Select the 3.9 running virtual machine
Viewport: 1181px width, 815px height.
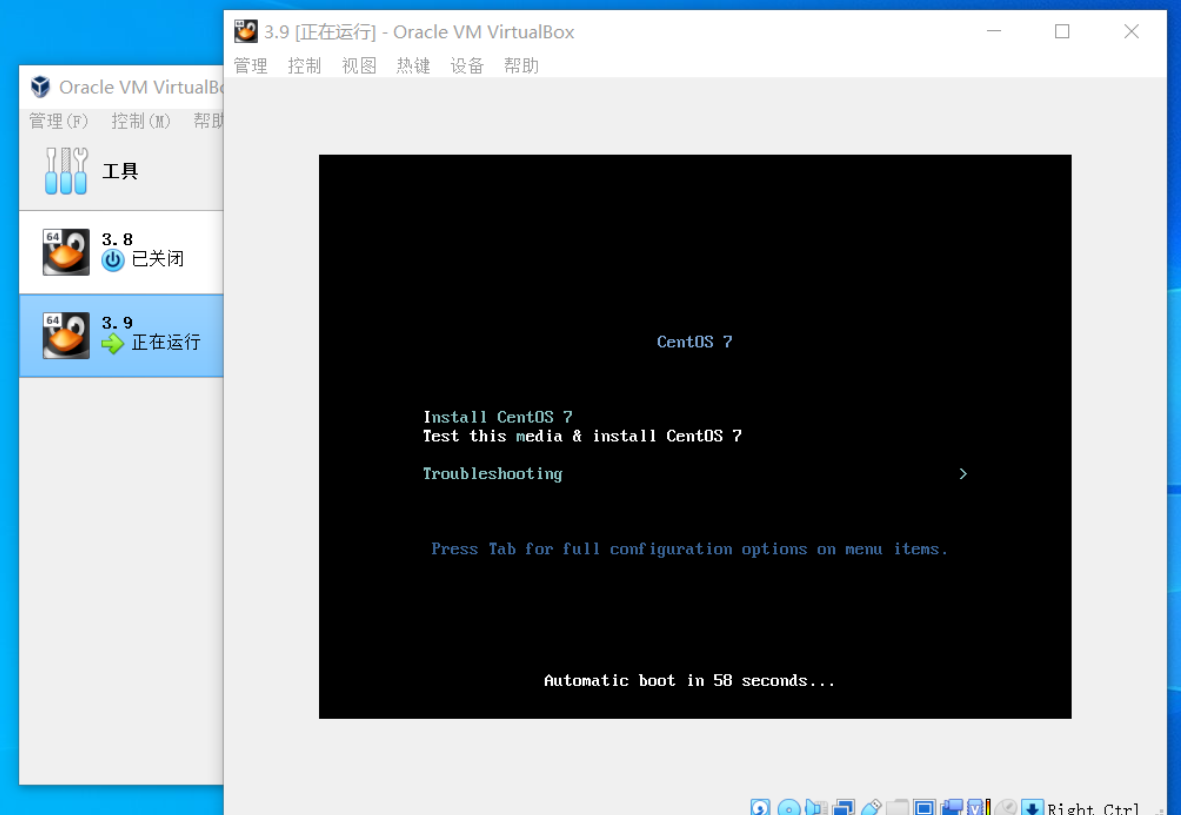click(x=121, y=335)
